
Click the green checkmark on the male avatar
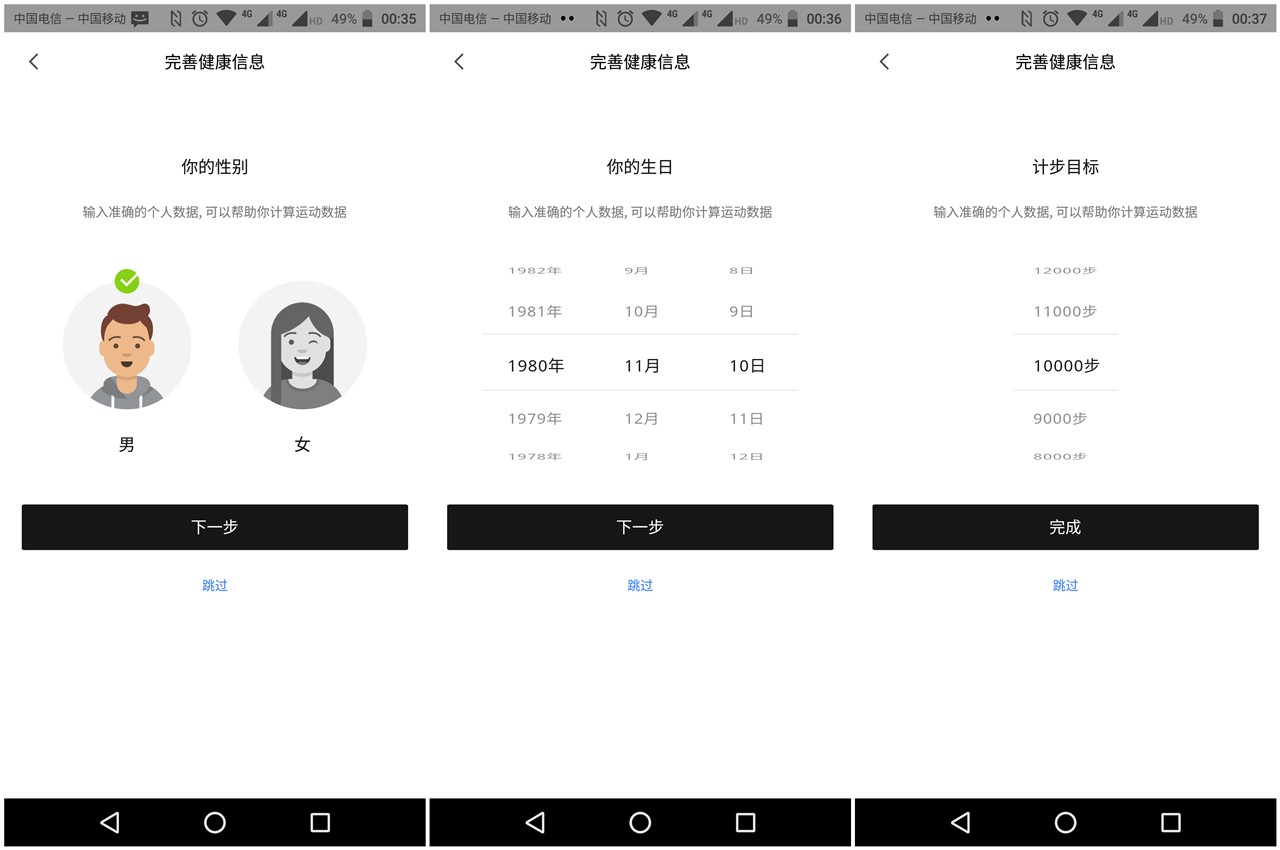tap(127, 281)
